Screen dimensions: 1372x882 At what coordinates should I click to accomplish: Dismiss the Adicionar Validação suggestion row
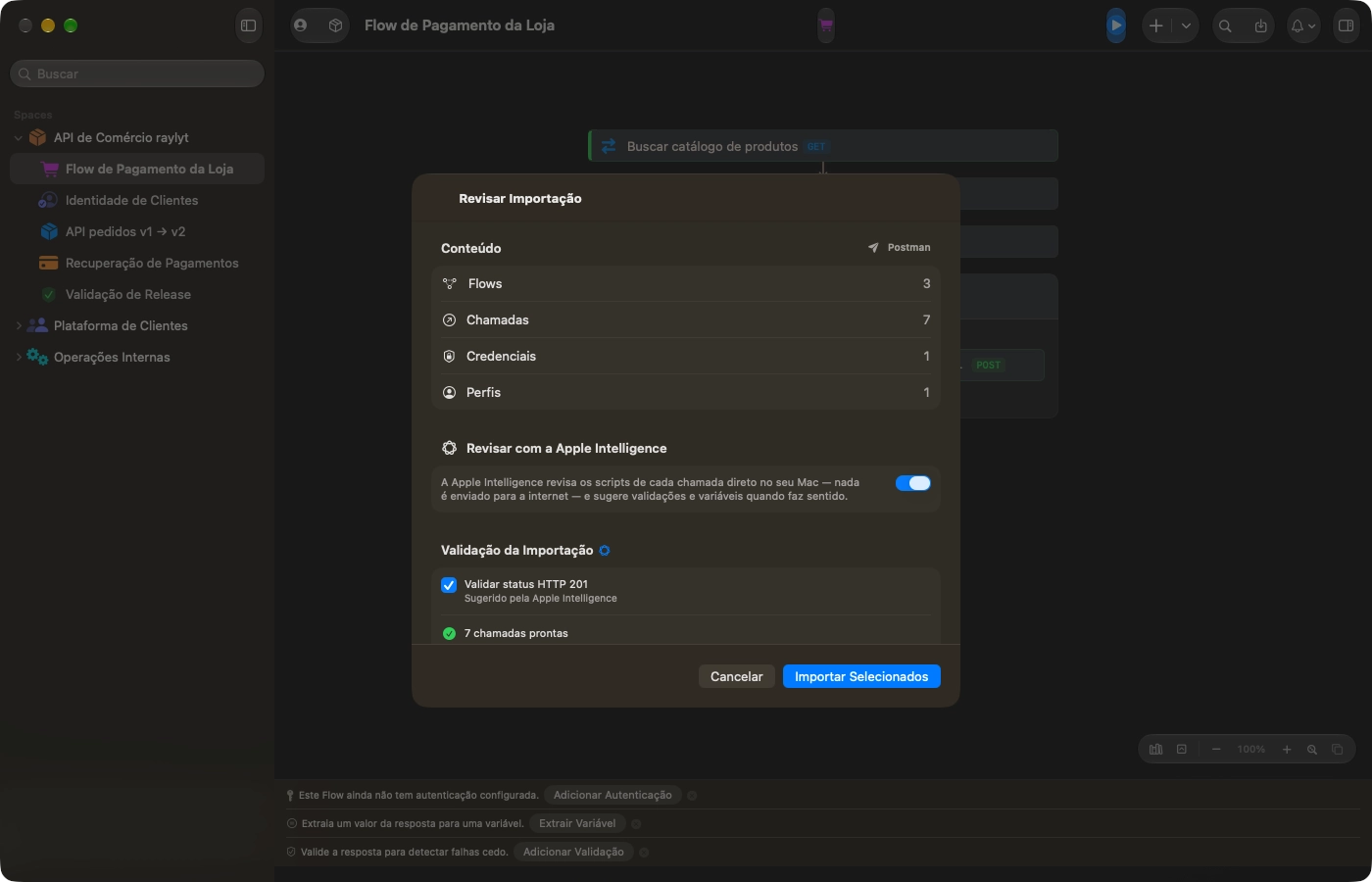644,853
